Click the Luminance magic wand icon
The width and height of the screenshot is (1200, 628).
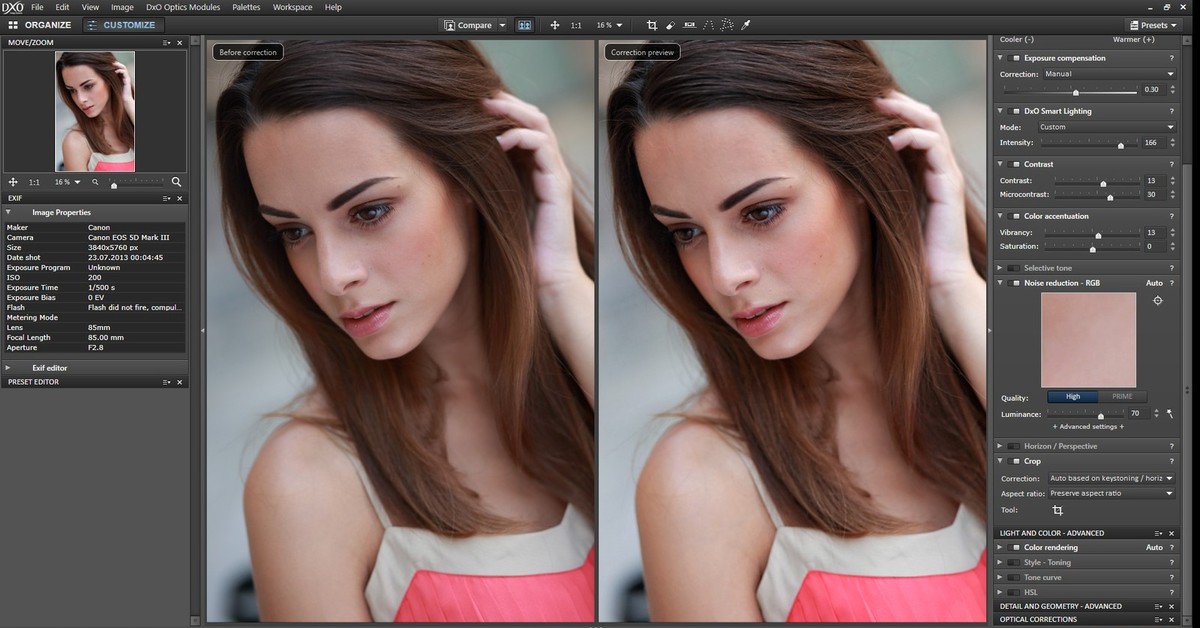pyautogui.click(x=1169, y=413)
